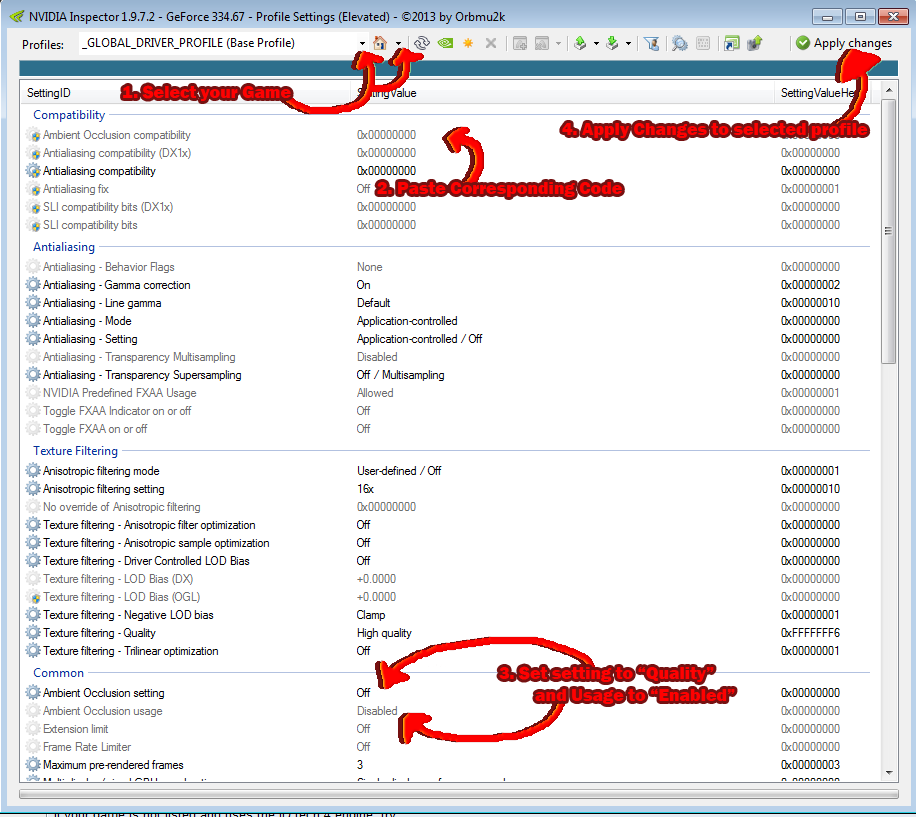Minimize the NVIDIA Inspector window
The width and height of the screenshot is (916, 817).
point(827,16)
